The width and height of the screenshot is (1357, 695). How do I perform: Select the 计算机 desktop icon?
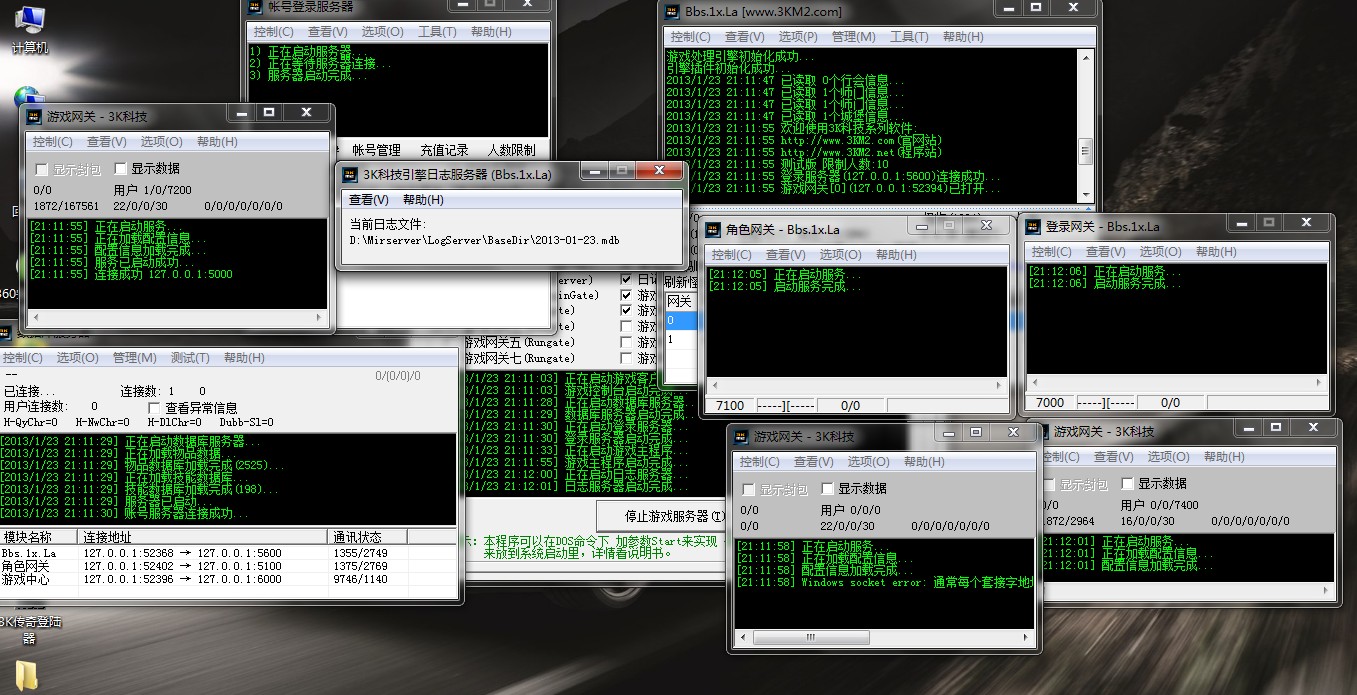(x=29, y=28)
